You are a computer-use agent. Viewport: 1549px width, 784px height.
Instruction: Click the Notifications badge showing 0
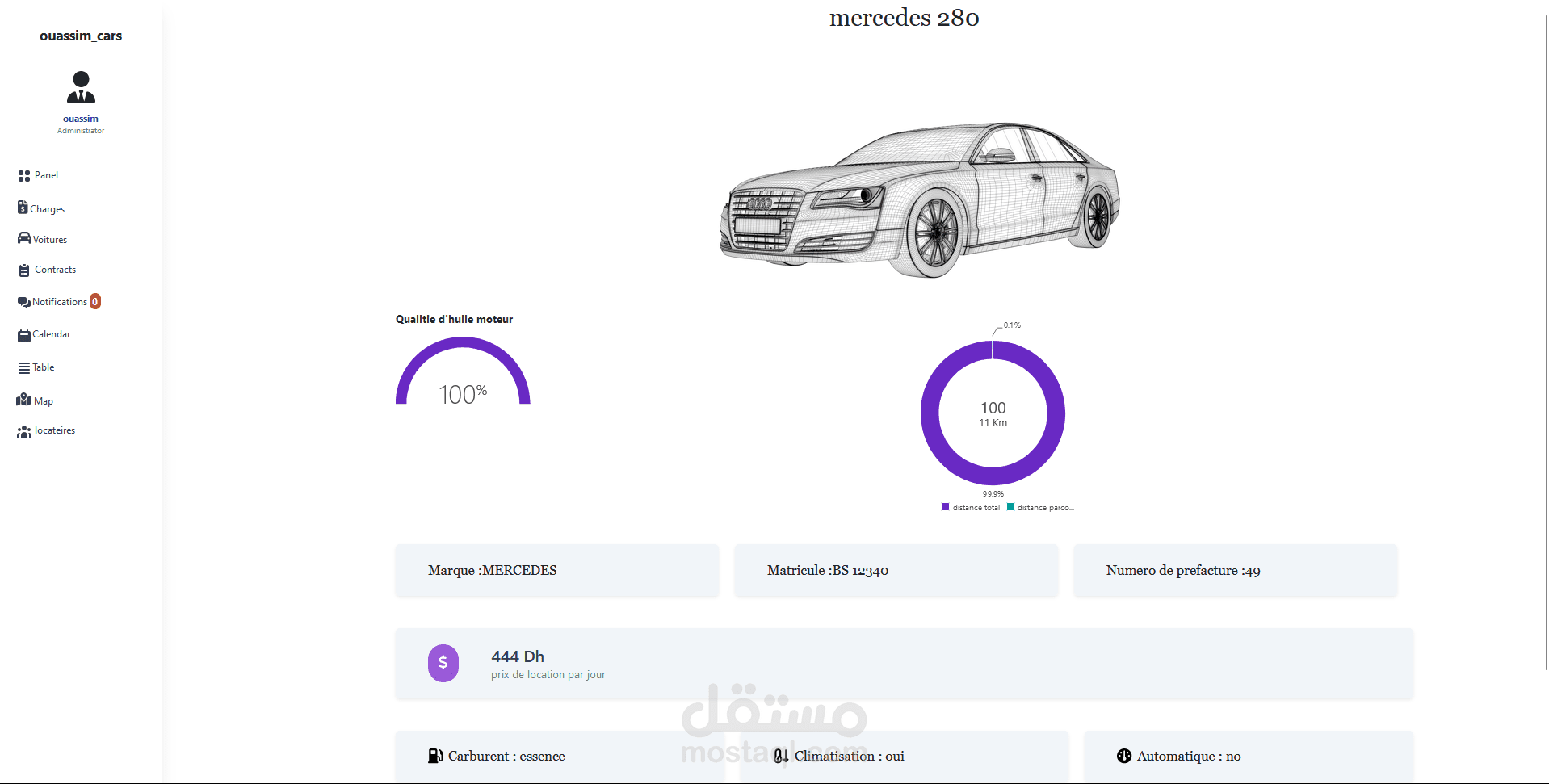[94, 301]
